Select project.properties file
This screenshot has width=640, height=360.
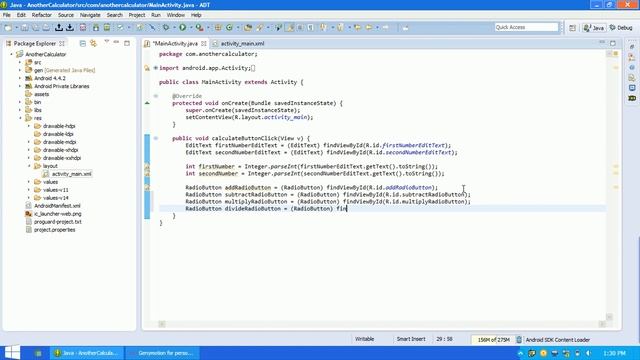click(54, 230)
